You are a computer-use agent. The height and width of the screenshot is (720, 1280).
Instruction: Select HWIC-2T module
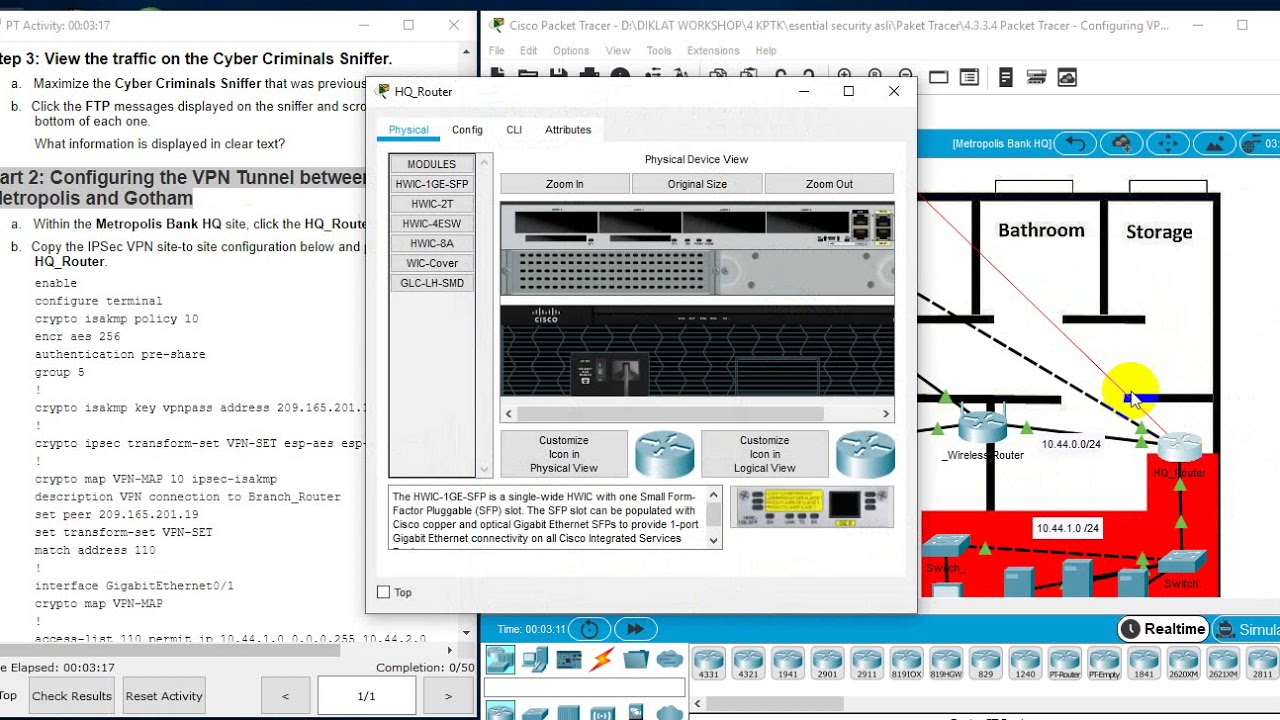click(432, 204)
